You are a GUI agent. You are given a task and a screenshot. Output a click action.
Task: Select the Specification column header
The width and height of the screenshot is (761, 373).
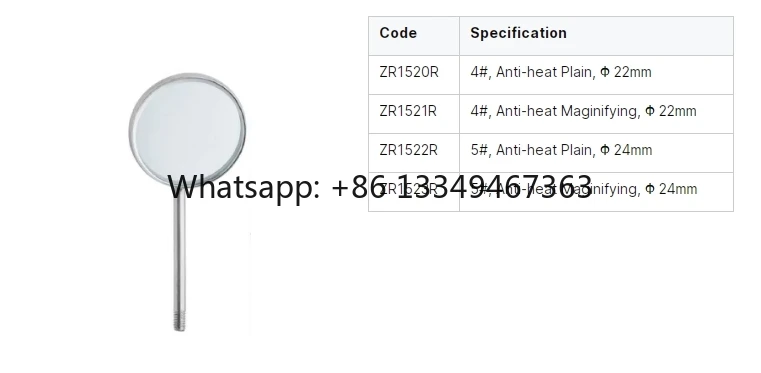pos(596,36)
